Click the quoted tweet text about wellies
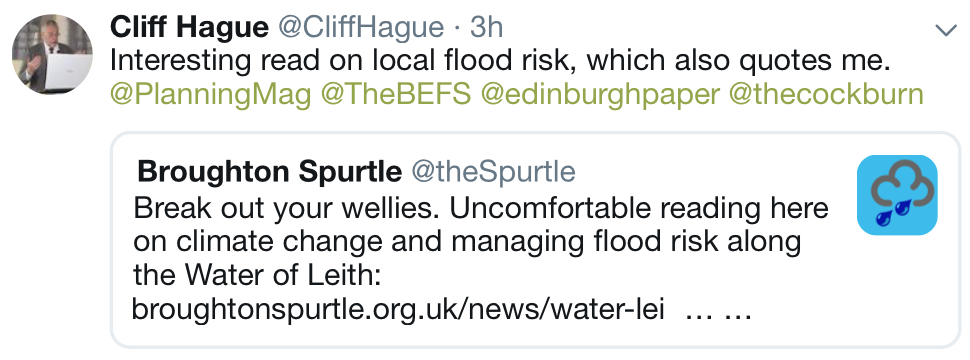Screen dimensions: 970x360 pos(481,259)
